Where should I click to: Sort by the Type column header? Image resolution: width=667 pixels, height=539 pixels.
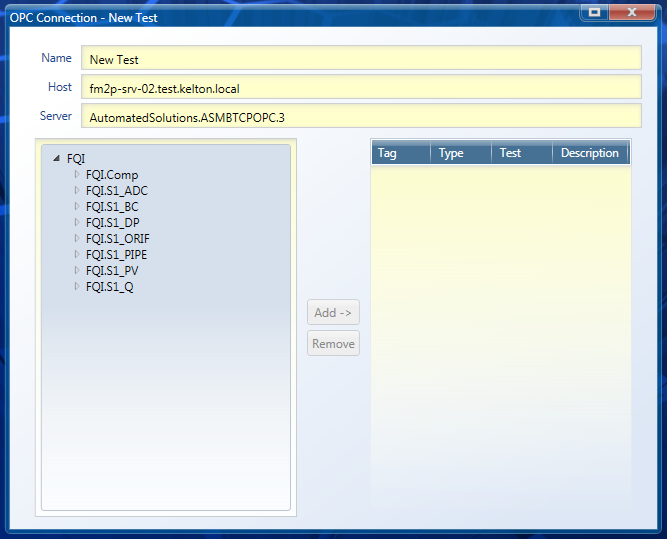pyautogui.click(x=461, y=153)
